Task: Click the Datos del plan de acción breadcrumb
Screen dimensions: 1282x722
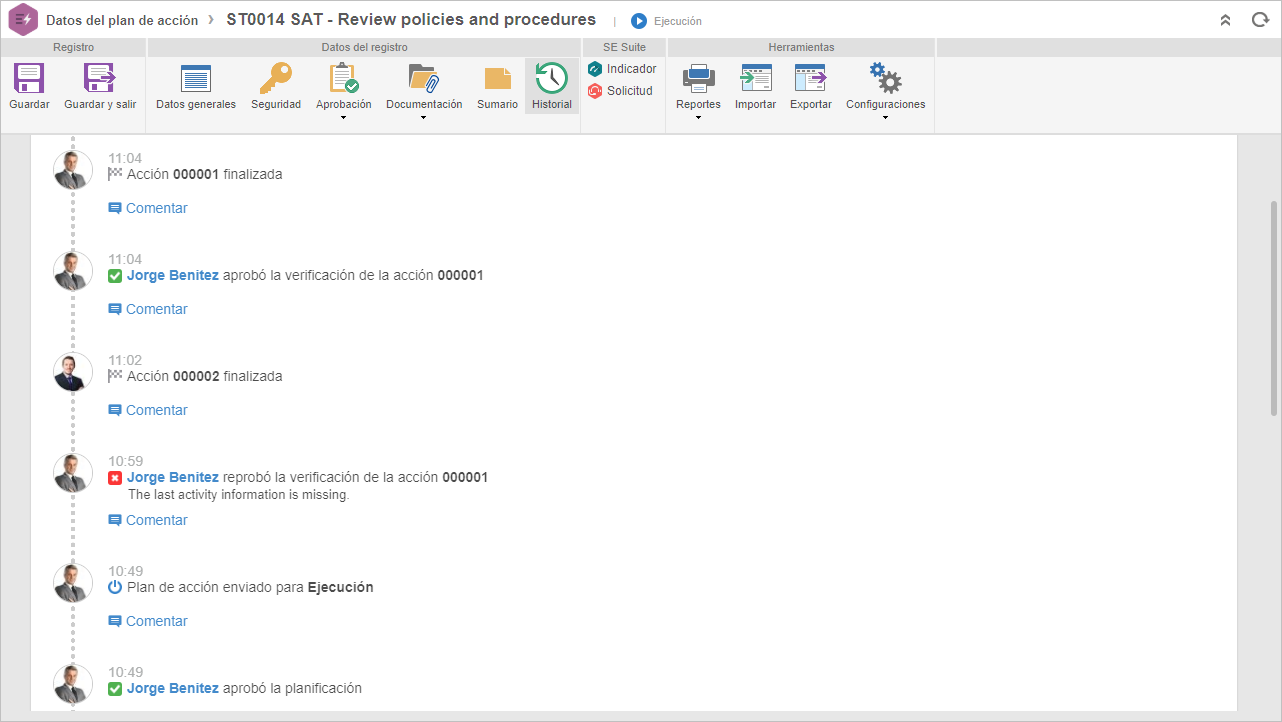Action: pos(122,20)
